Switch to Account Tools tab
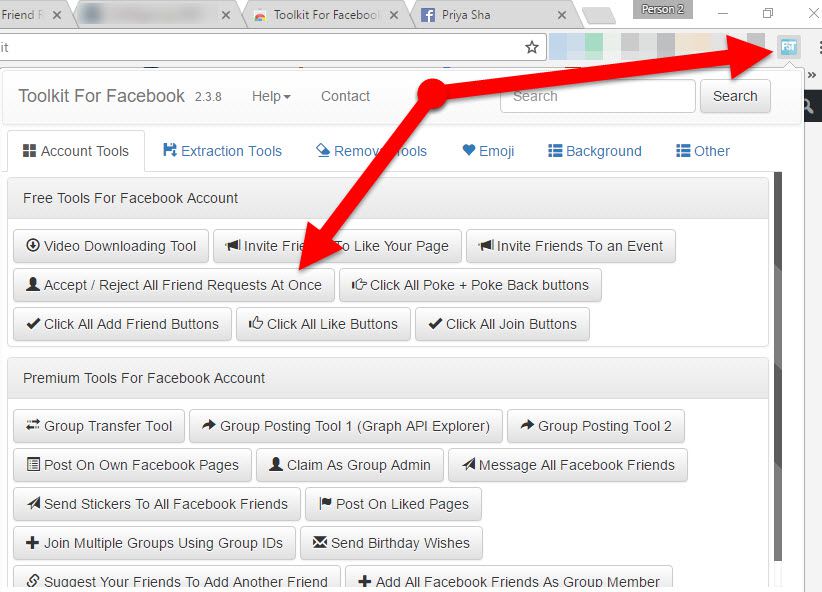822x592 pixels. point(76,151)
